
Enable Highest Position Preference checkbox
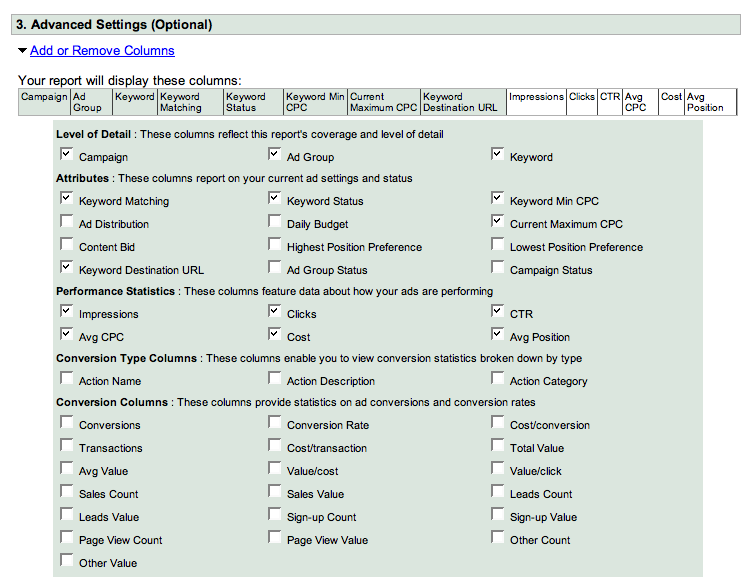(x=275, y=246)
